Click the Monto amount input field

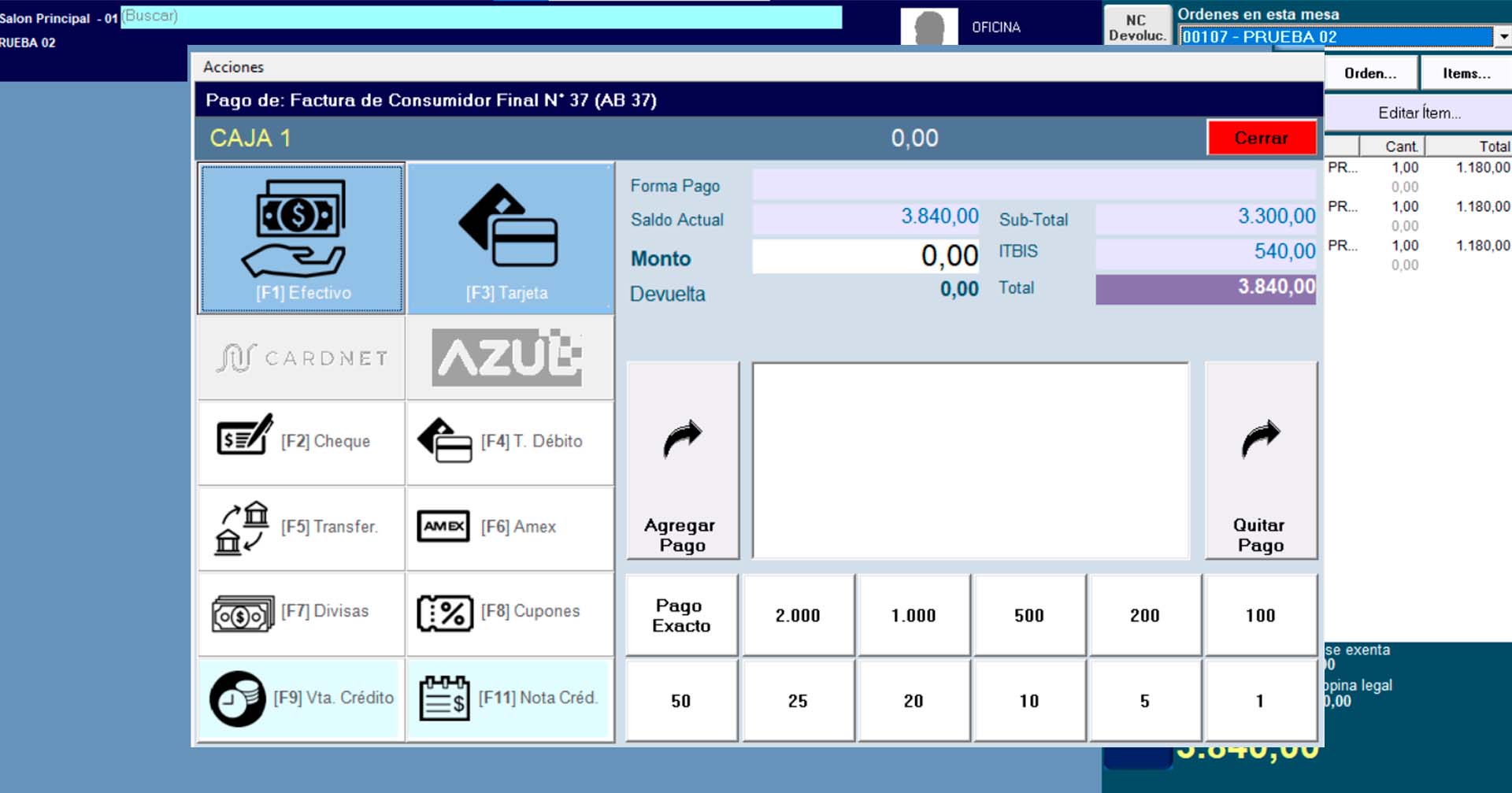point(865,257)
